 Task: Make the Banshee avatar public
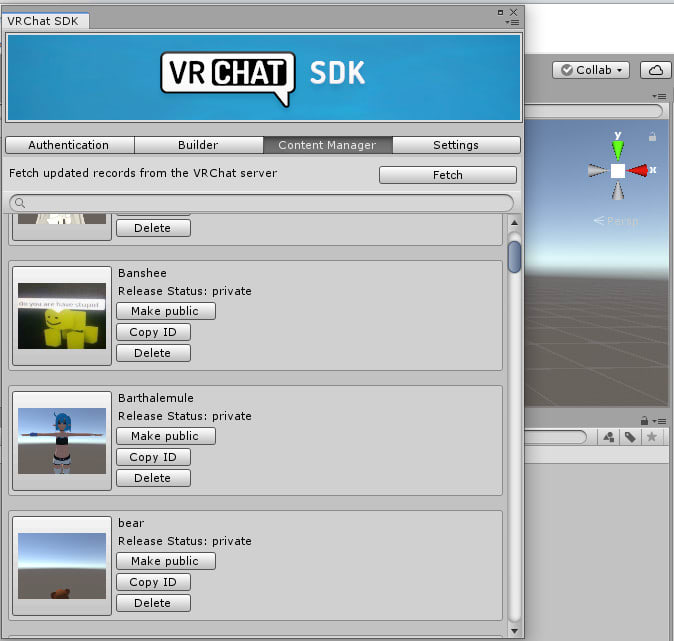click(165, 311)
